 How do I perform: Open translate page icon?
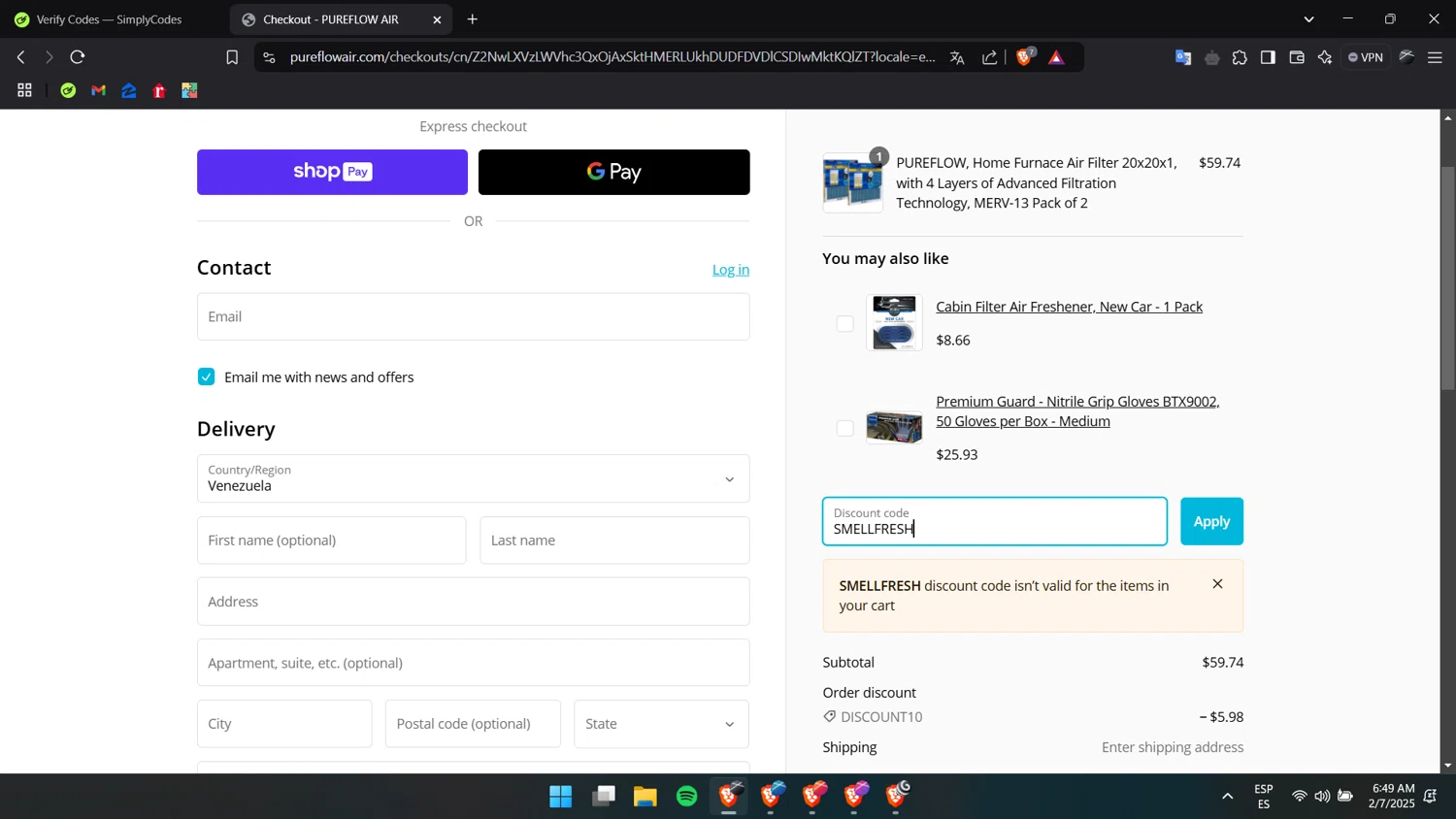[x=957, y=57]
